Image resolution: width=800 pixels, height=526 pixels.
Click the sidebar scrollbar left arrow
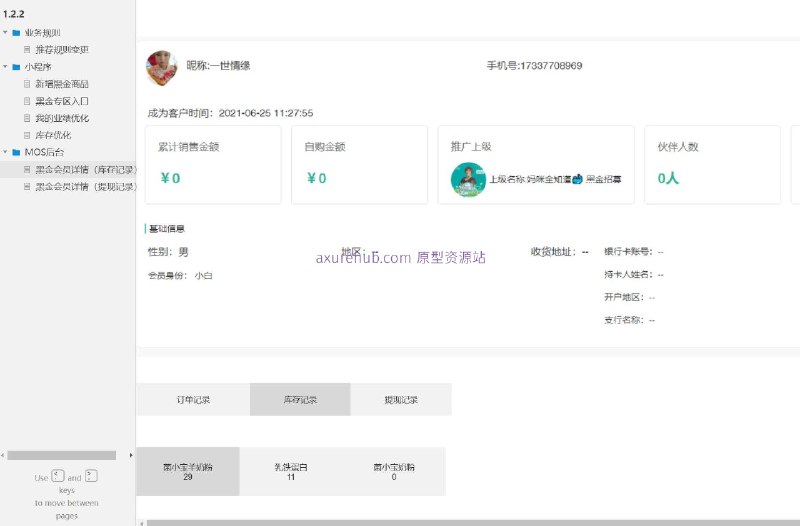pyautogui.click(x=3, y=455)
